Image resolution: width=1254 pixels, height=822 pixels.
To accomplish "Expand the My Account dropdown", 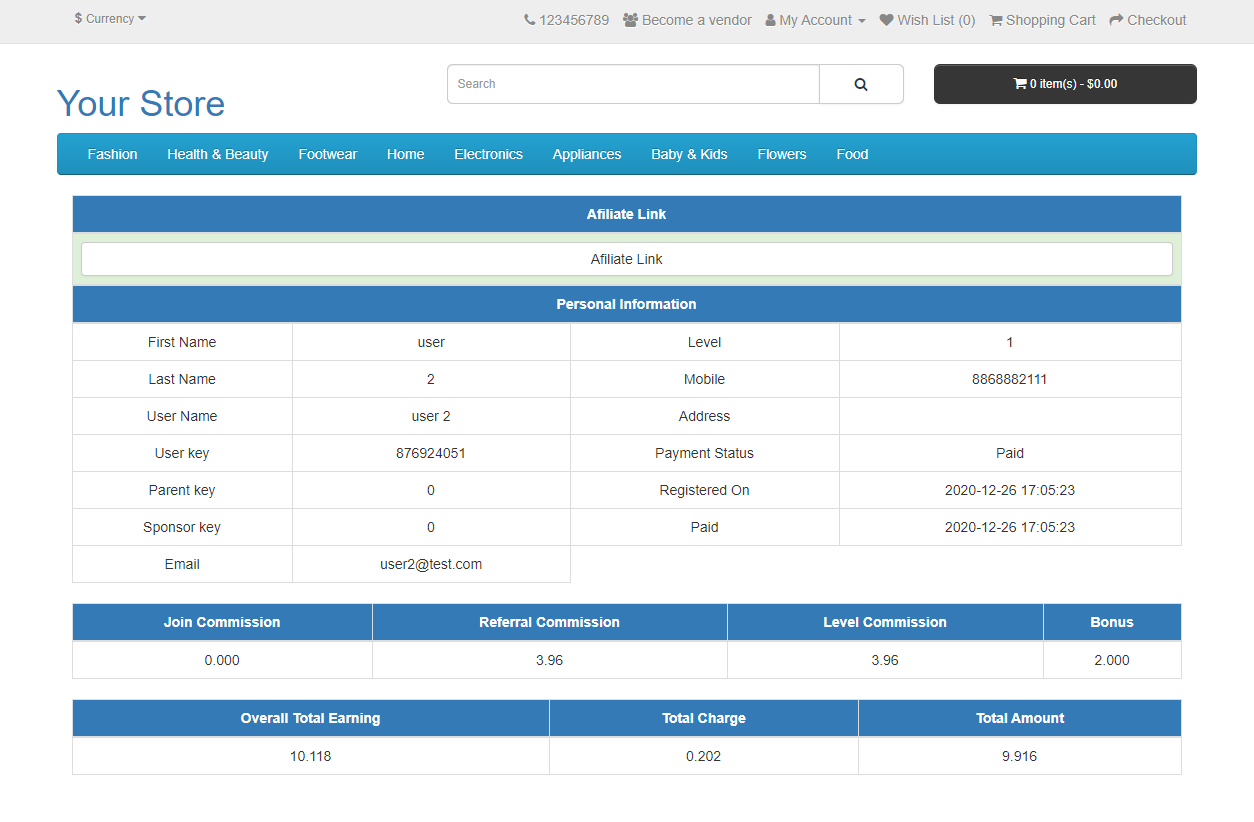I will [815, 19].
